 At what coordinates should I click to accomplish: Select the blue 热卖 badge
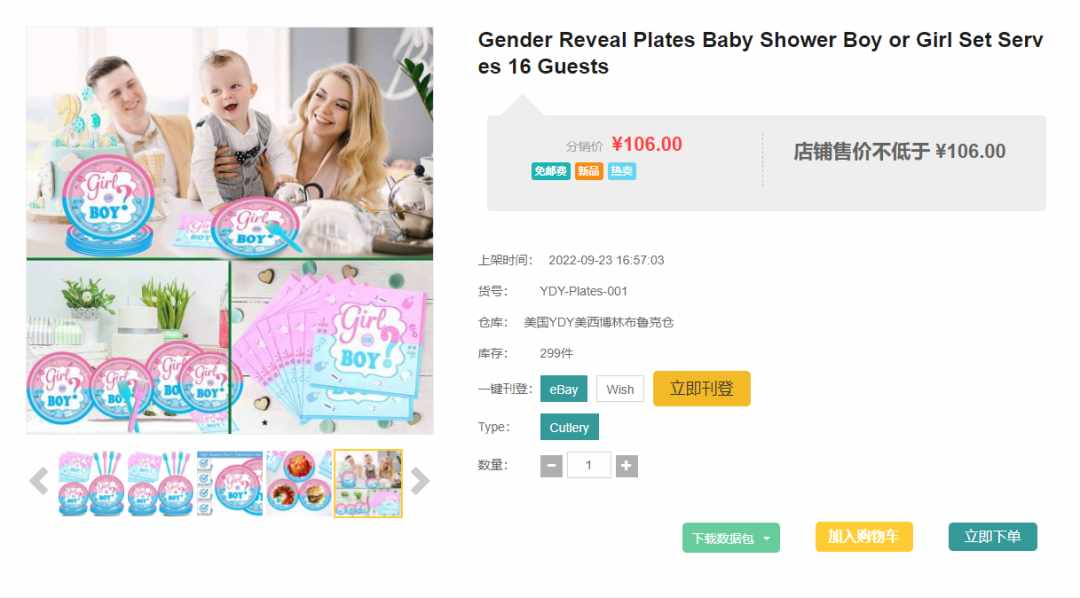point(621,171)
